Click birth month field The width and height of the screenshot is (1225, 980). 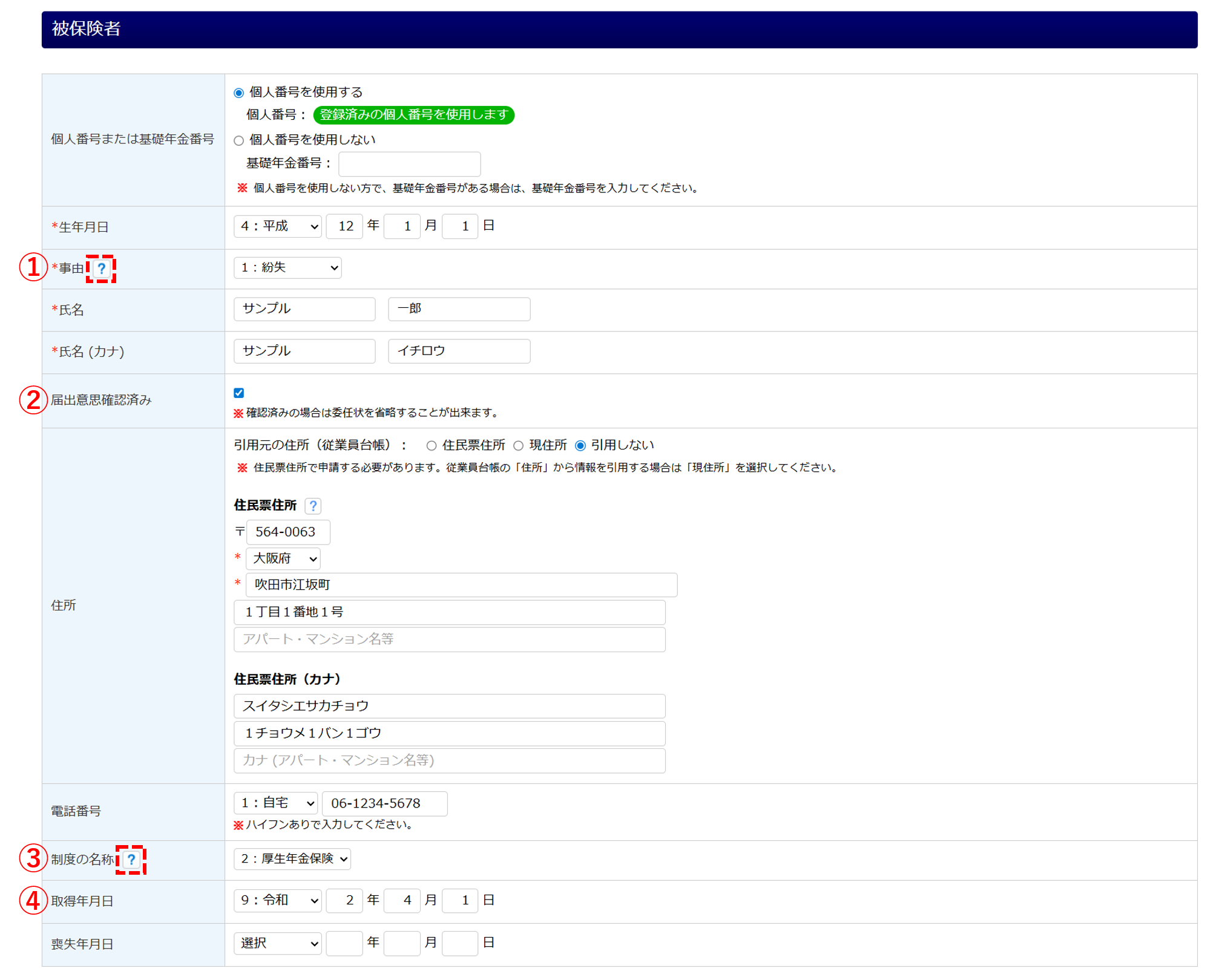click(x=402, y=226)
